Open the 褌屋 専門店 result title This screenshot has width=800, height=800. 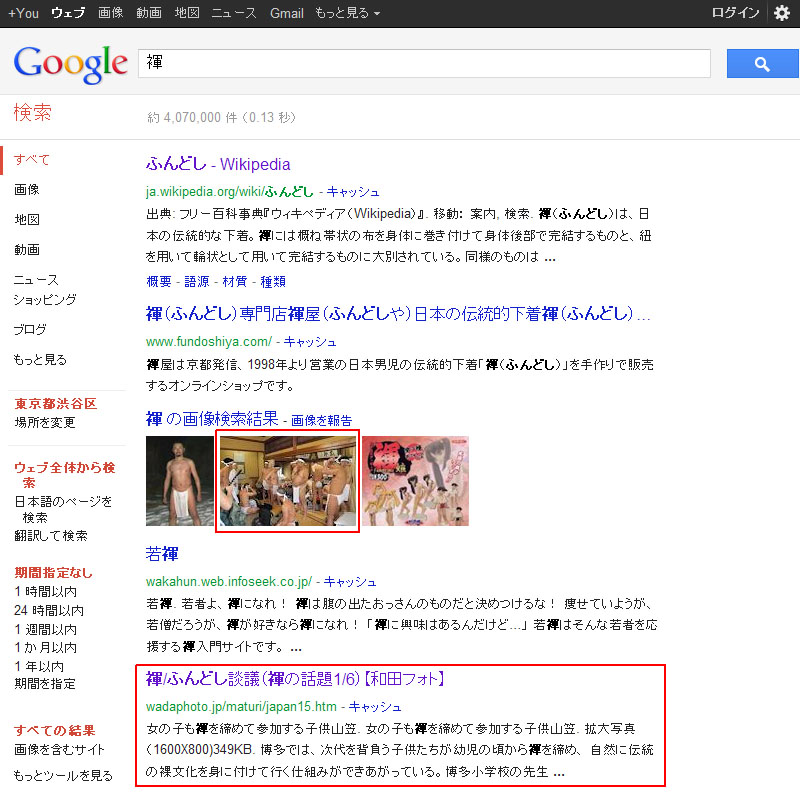(398, 314)
